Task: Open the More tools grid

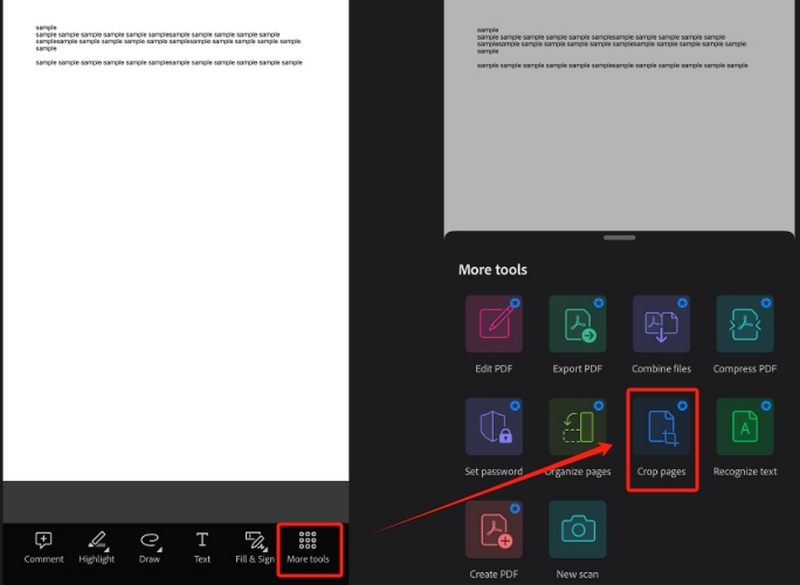Action: 309,548
